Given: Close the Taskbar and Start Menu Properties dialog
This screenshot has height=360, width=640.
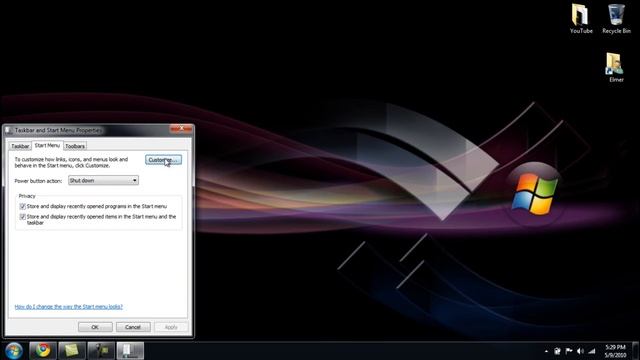Looking at the screenshot, I should pyautogui.click(x=181, y=129).
